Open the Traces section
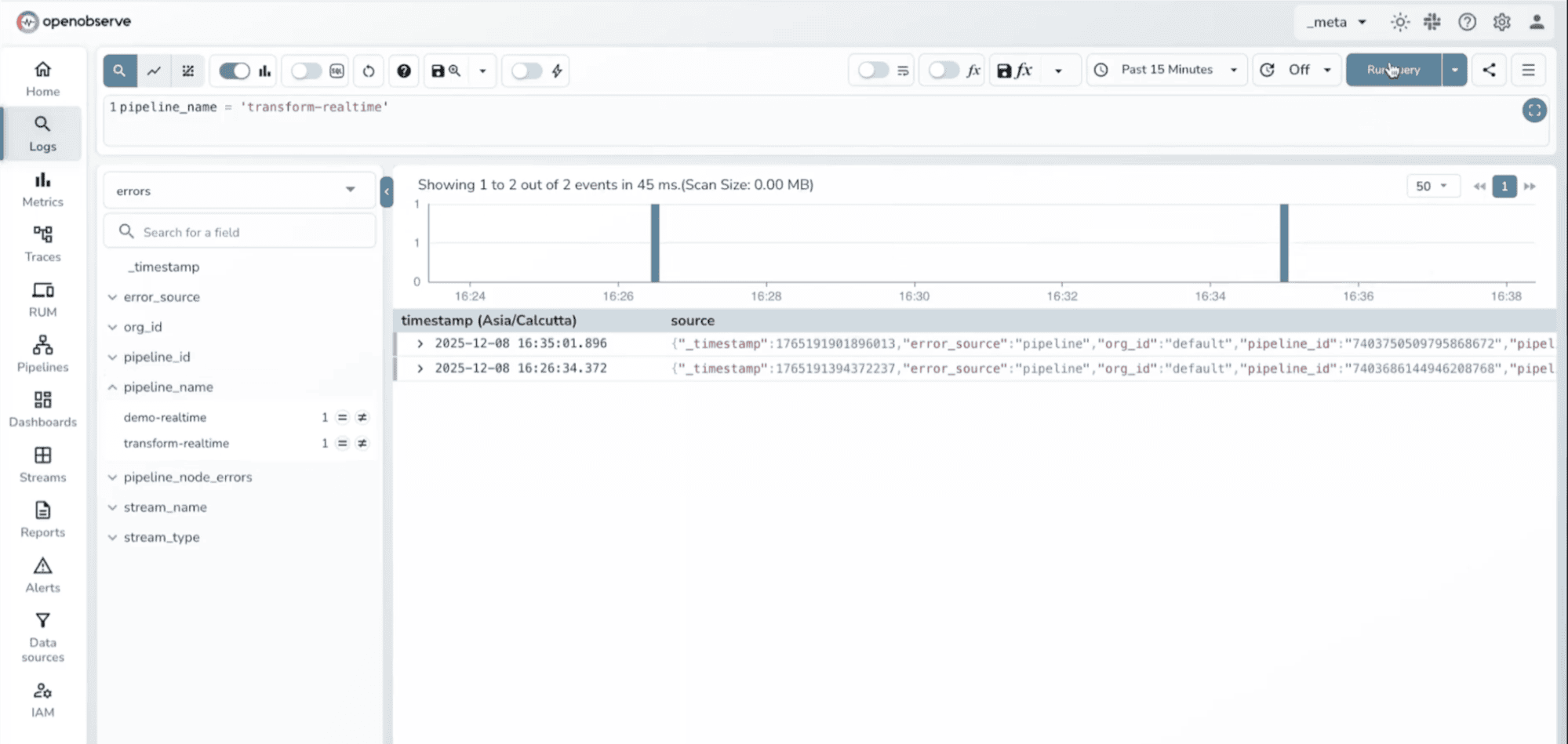The width and height of the screenshot is (1568, 744). 42,241
